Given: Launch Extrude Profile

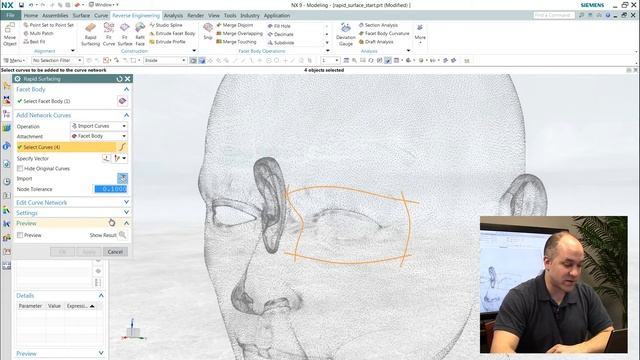Looking at the screenshot, I should pyautogui.click(x=167, y=42).
